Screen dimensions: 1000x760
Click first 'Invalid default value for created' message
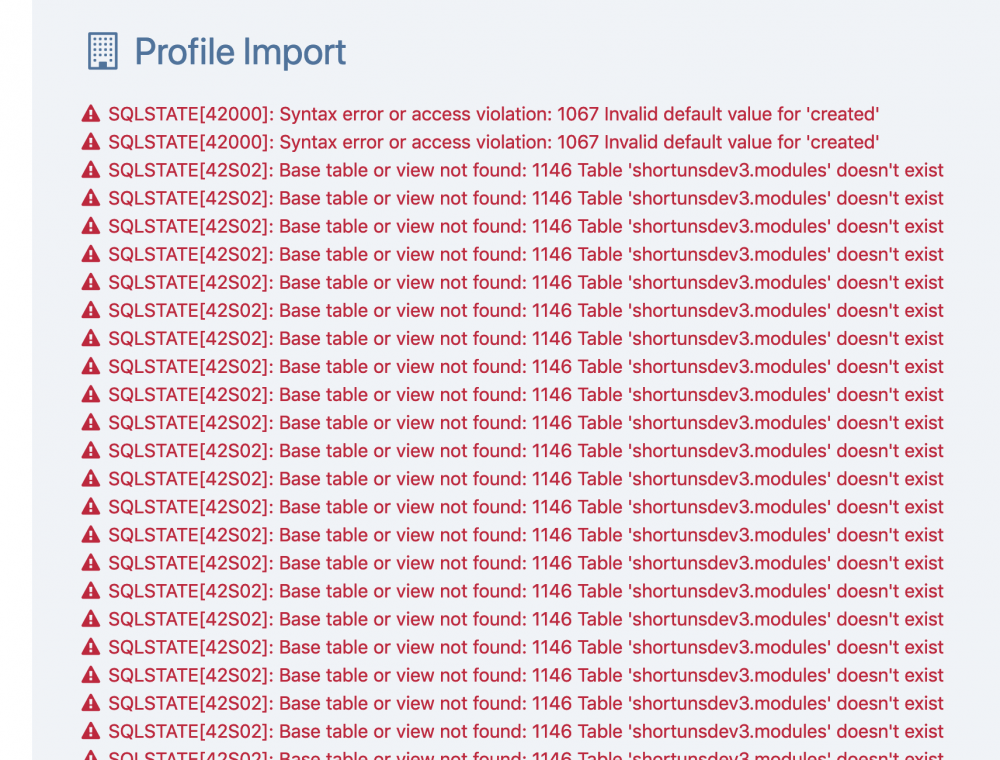tap(493, 114)
